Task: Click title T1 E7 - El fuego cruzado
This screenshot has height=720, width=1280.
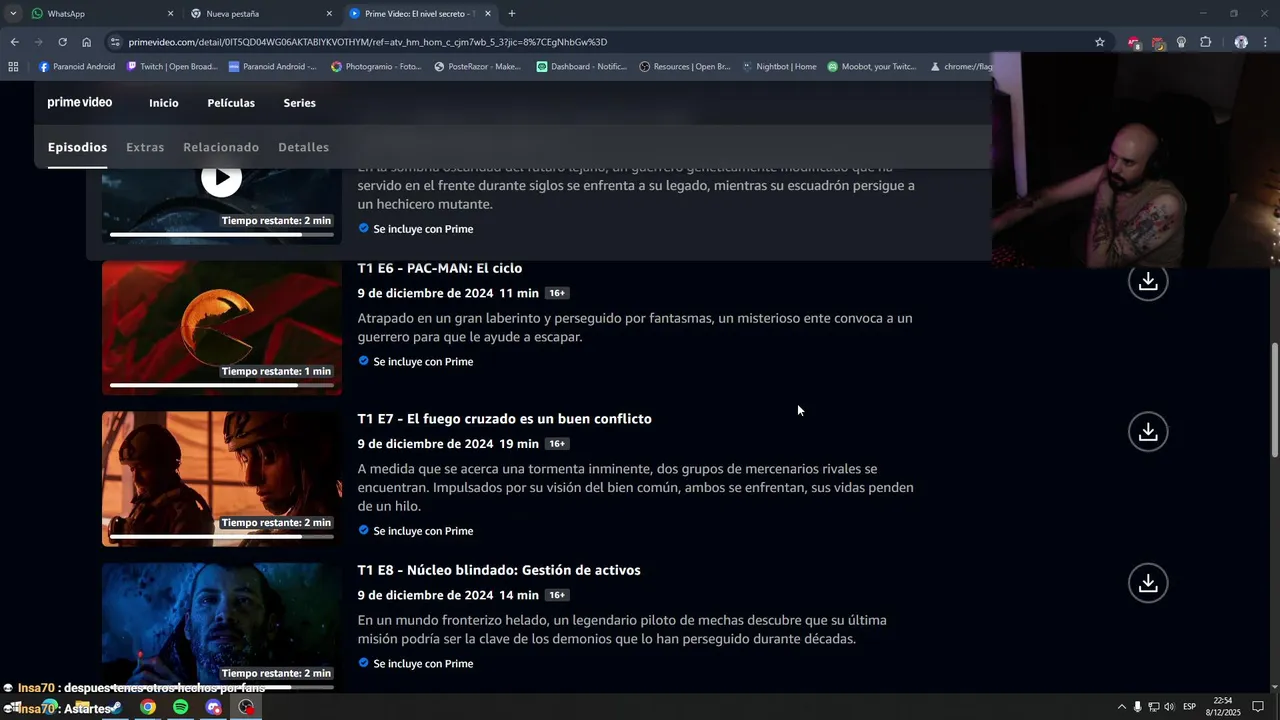Action: click(504, 419)
